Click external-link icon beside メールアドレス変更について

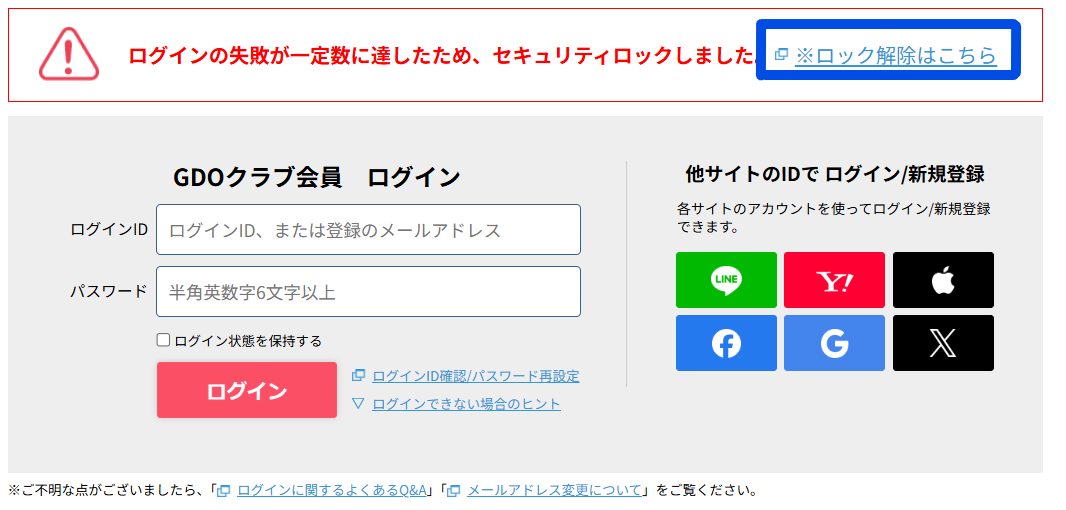[x=454, y=490]
